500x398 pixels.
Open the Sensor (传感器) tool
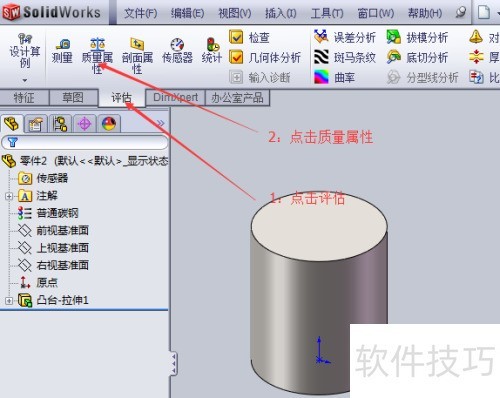[177, 51]
